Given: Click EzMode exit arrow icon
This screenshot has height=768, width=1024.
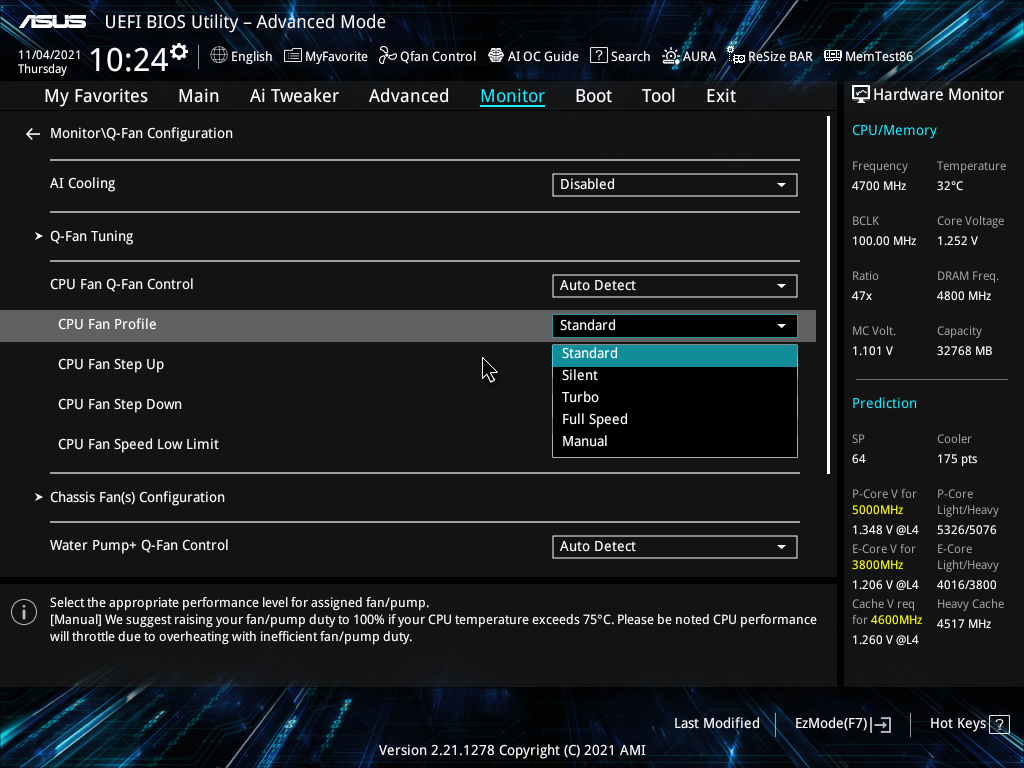Looking at the screenshot, I should pyautogui.click(x=881, y=724).
